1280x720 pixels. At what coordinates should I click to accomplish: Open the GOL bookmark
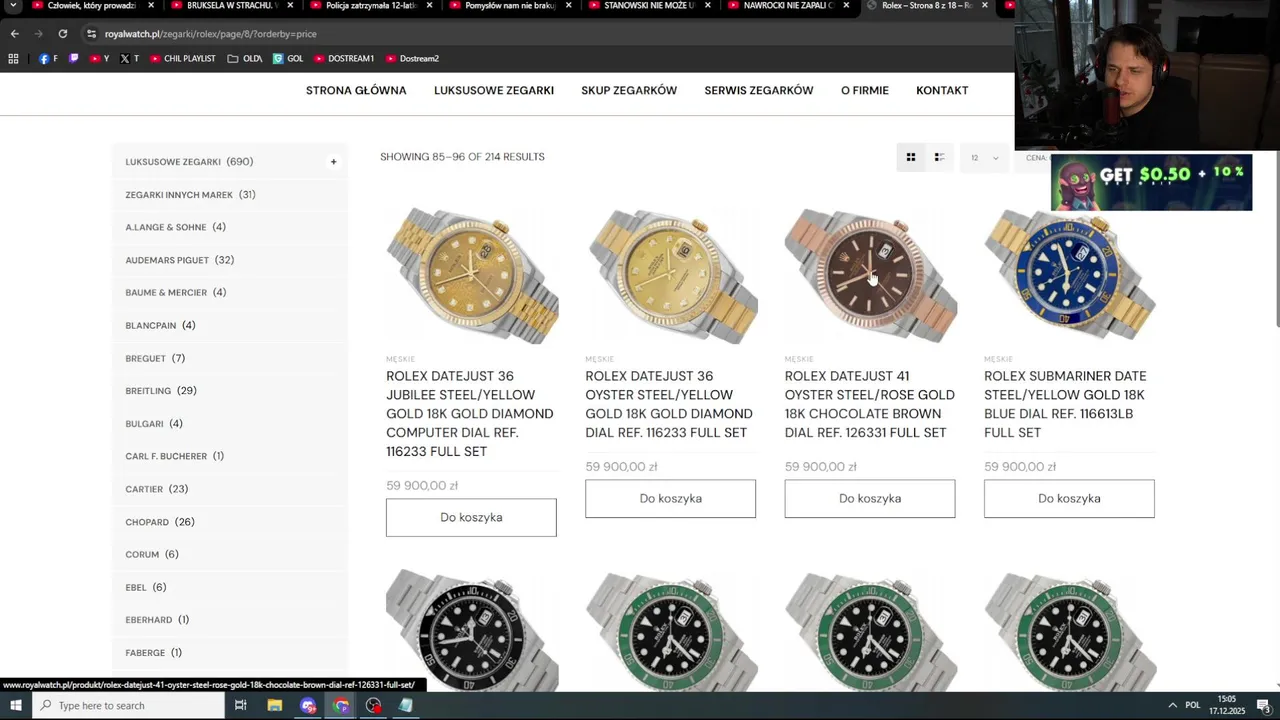(288, 59)
